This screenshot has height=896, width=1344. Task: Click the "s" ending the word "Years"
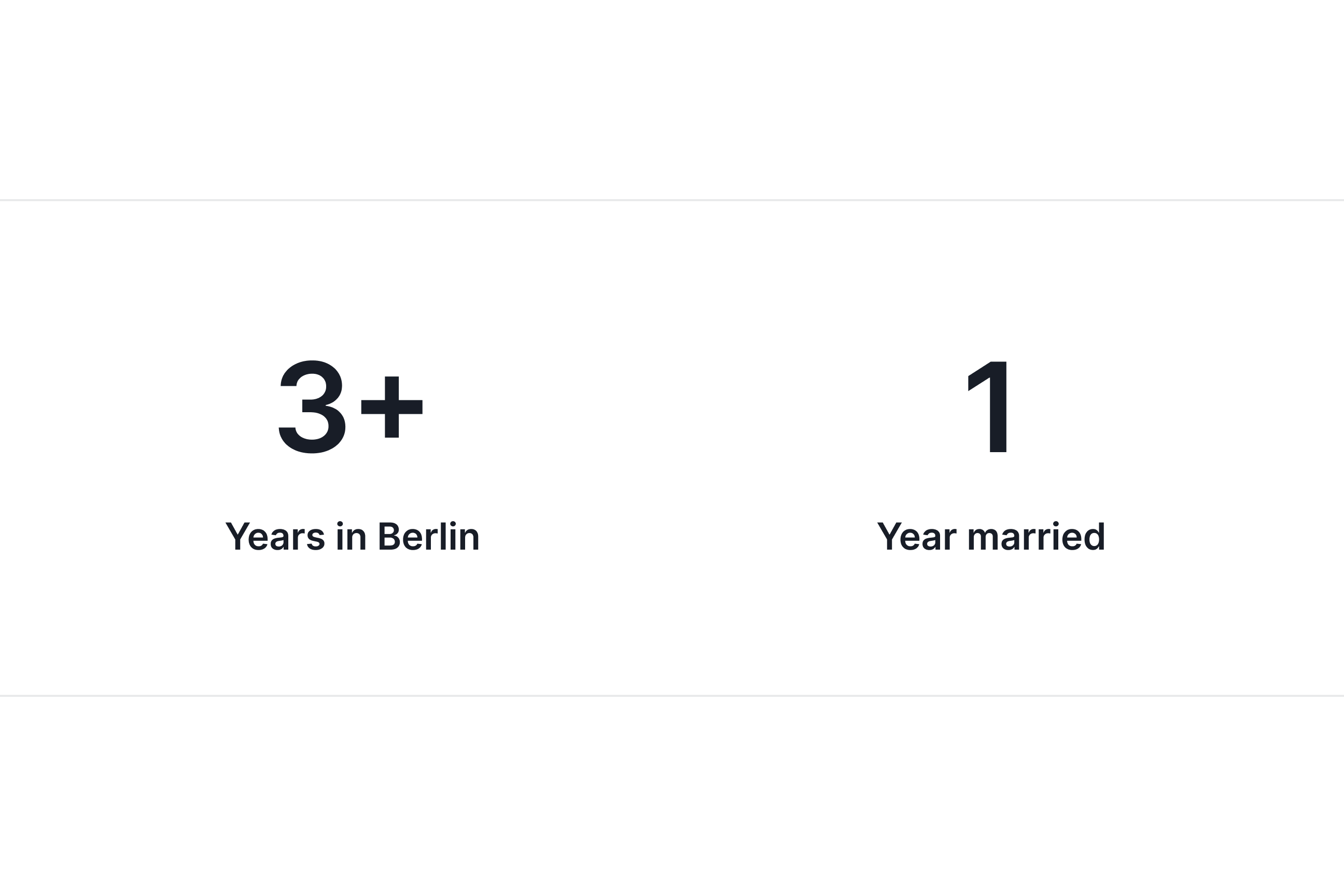316,539
